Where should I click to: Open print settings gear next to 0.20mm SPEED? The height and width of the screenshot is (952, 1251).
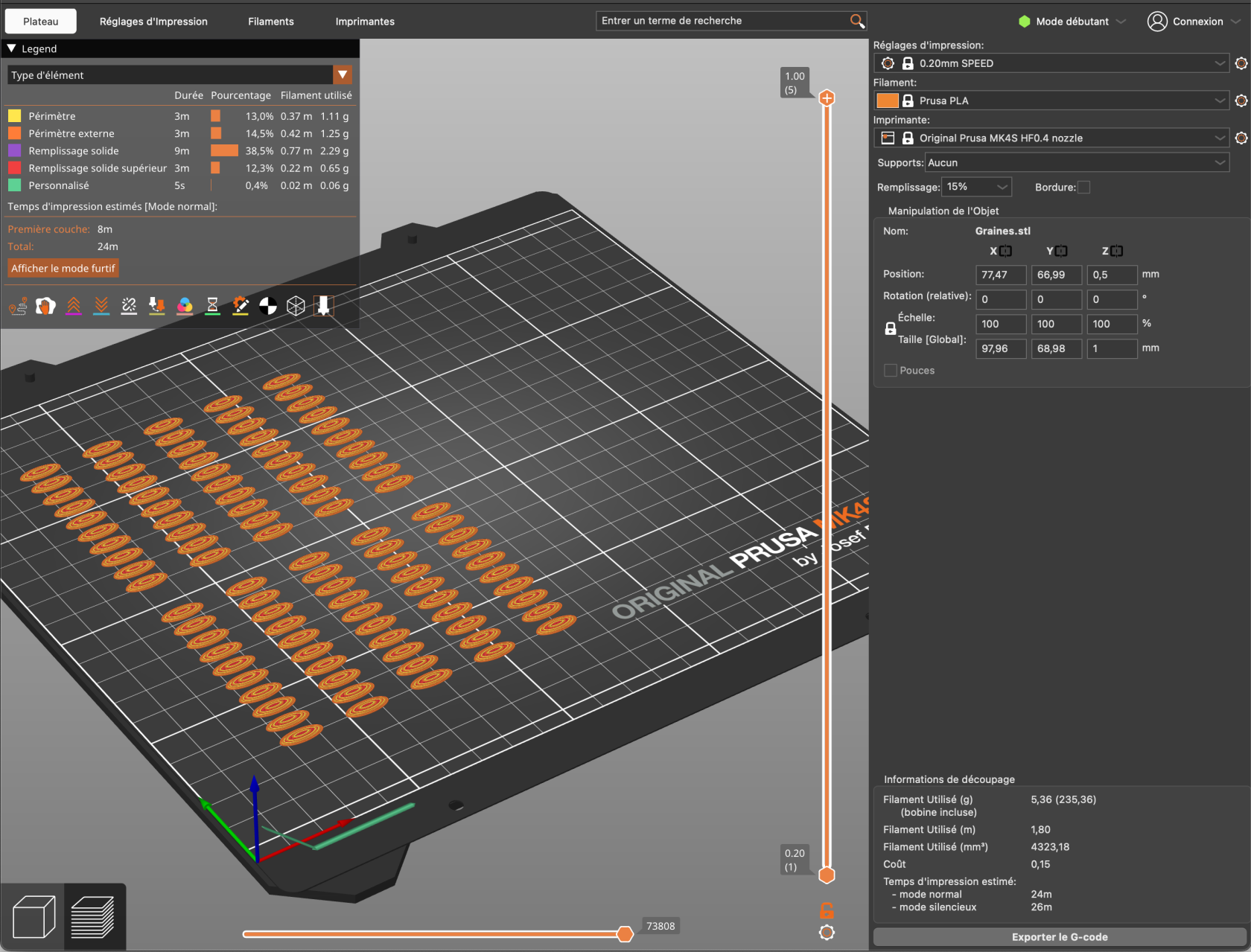[1241, 63]
